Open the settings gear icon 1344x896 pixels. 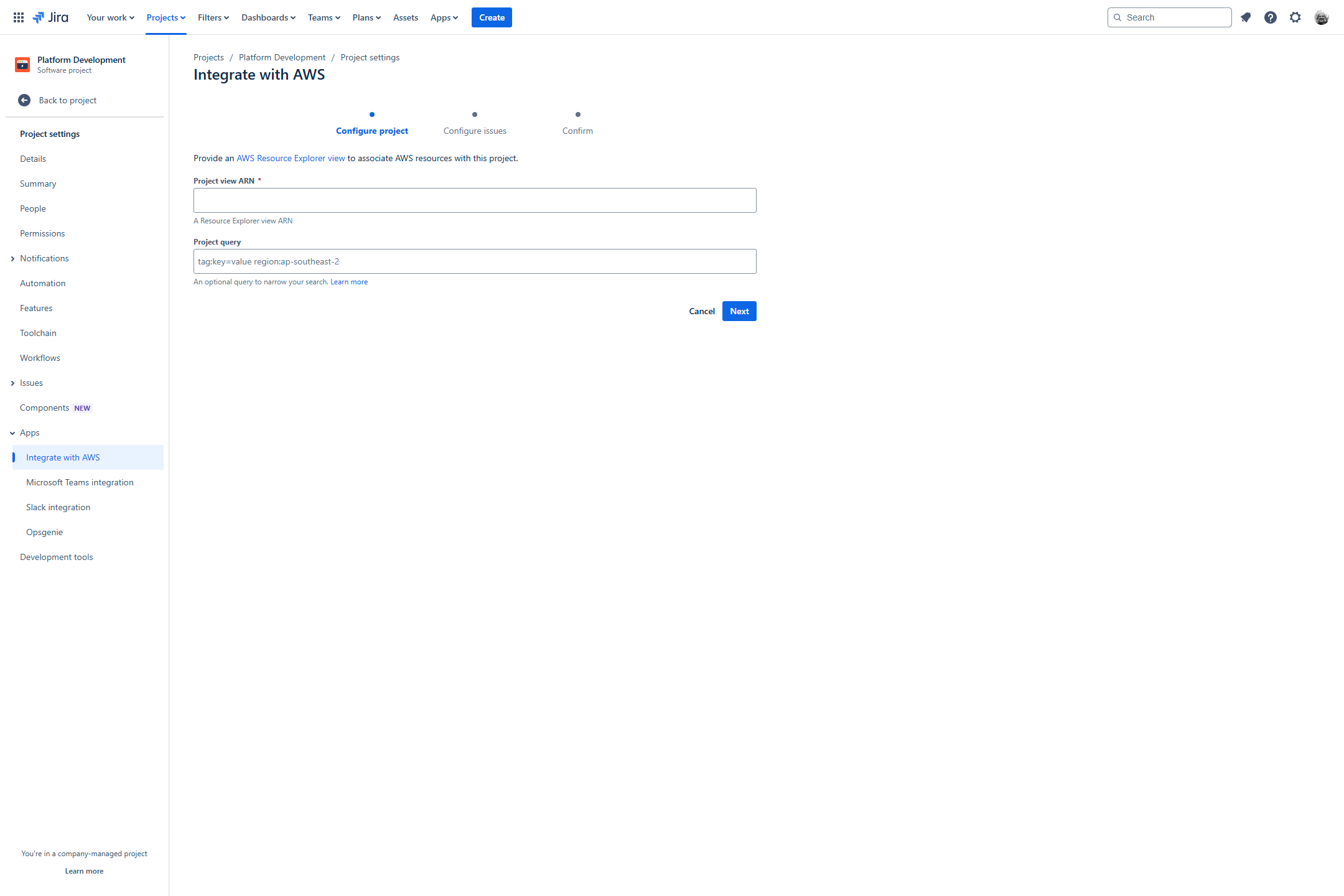[x=1295, y=17]
